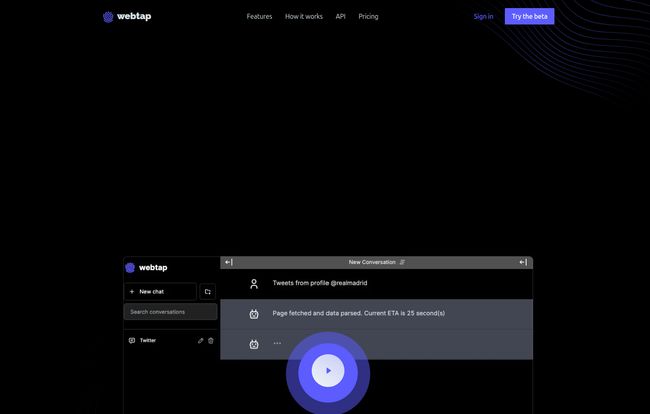Screen dimensions: 650x414
Task: Go to How it works section
Action: tap(303, 17)
